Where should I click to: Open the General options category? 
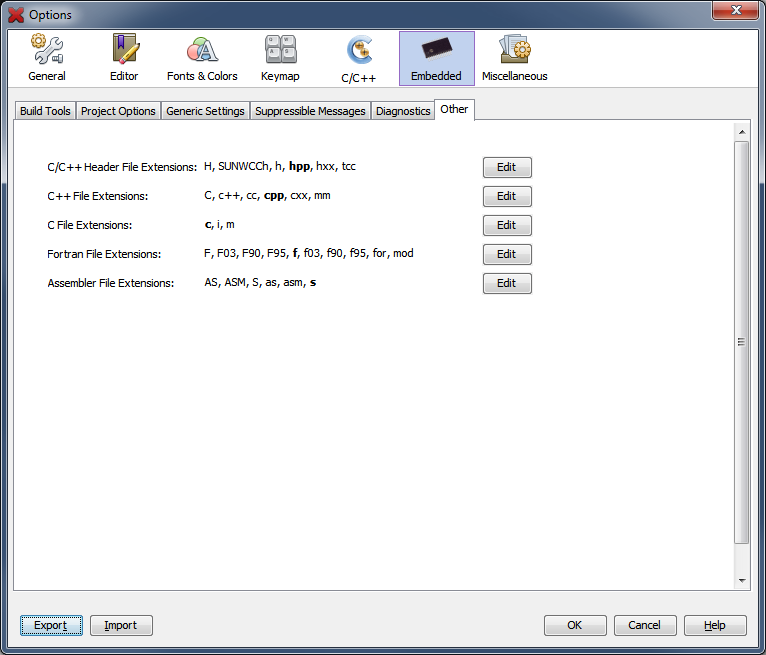pyautogui.click(x=47, y=58)
